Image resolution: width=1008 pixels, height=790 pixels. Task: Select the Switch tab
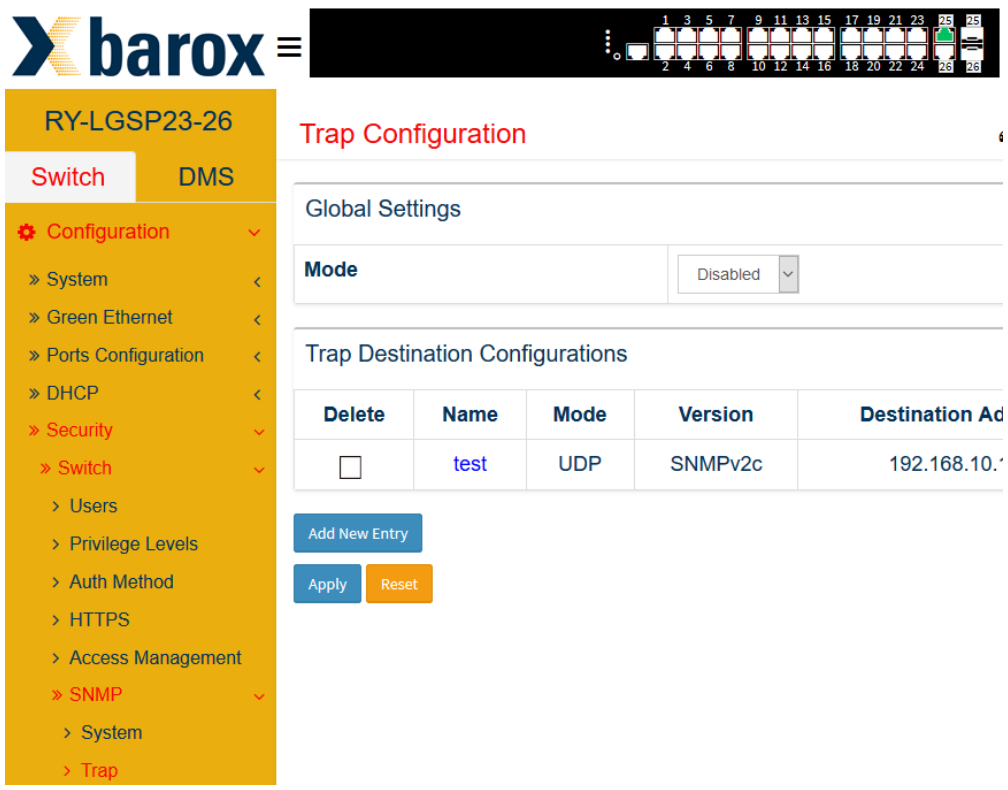68,177
